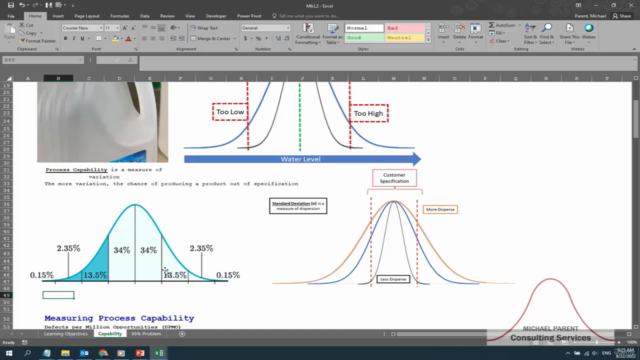Toggle top vertical alignment
Screen dimensions: 640x360
click(144, 28)
